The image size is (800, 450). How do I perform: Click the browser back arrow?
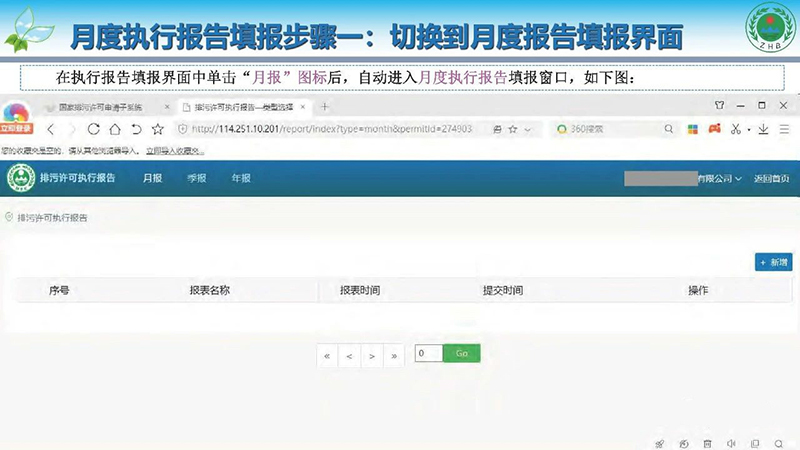point(51,129)
